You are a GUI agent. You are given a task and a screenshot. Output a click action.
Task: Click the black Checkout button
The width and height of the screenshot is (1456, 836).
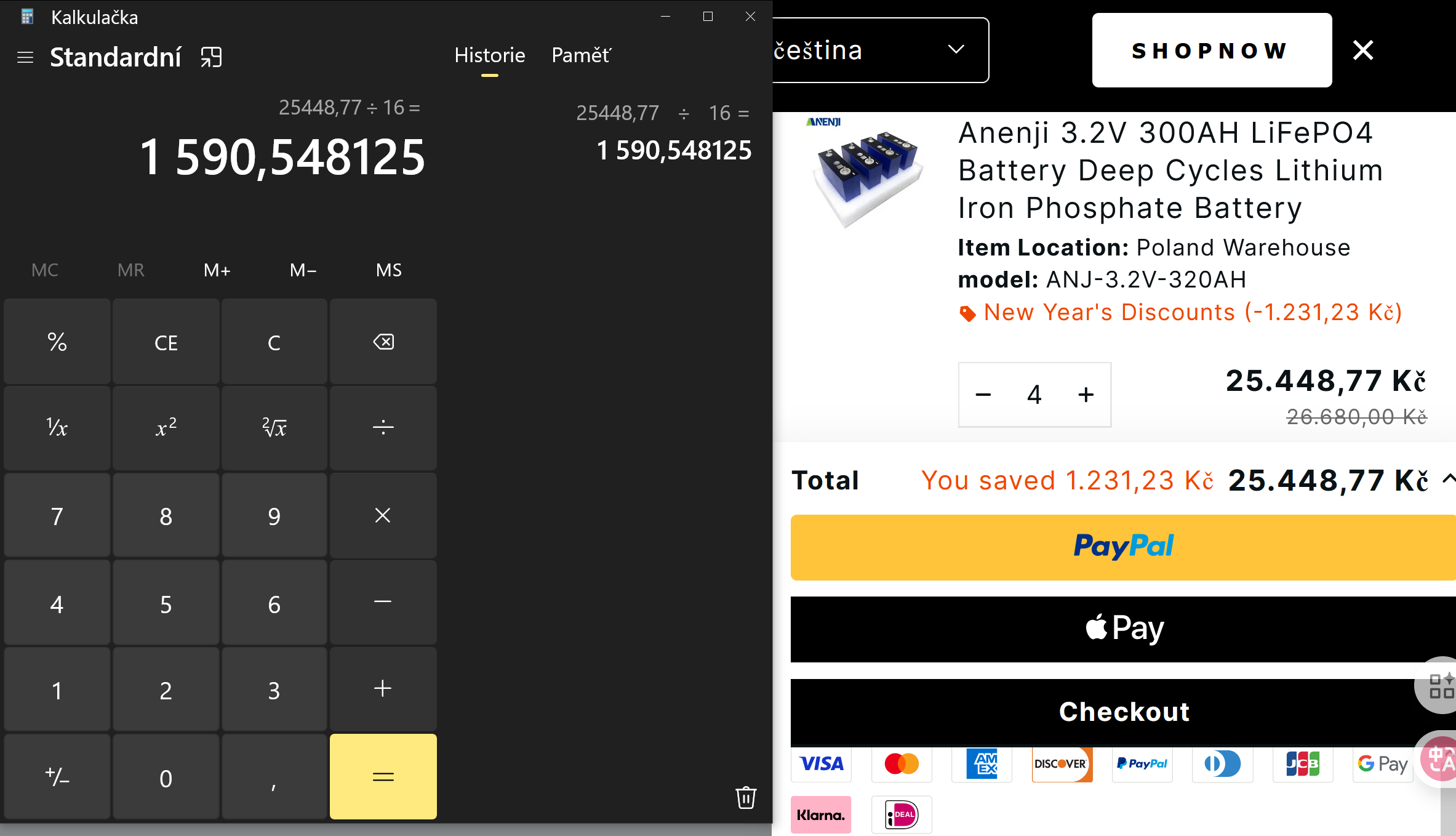(1124, 712)
